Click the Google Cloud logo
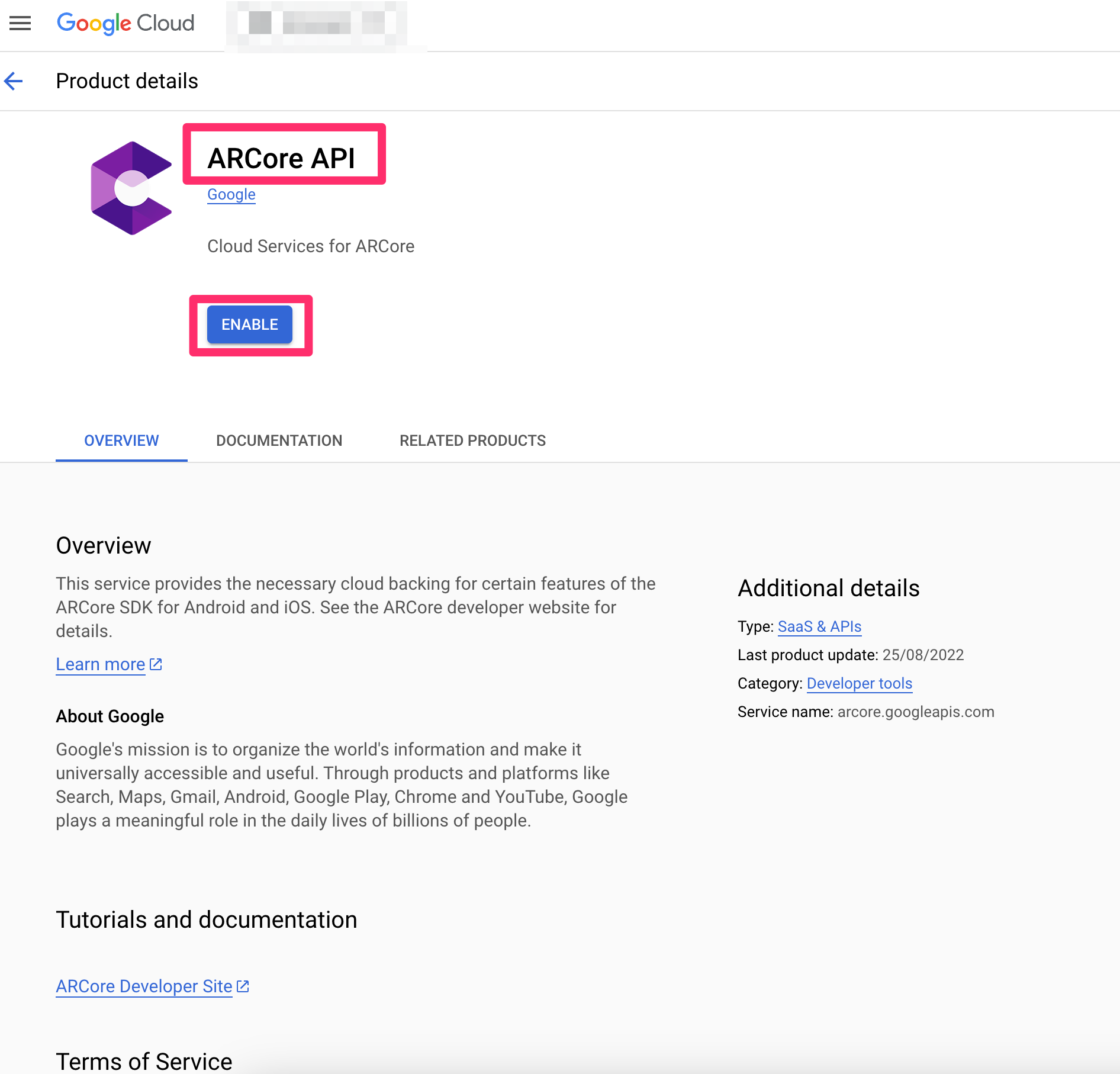Screen dimensions: 1120x1074 pos(125,24)
